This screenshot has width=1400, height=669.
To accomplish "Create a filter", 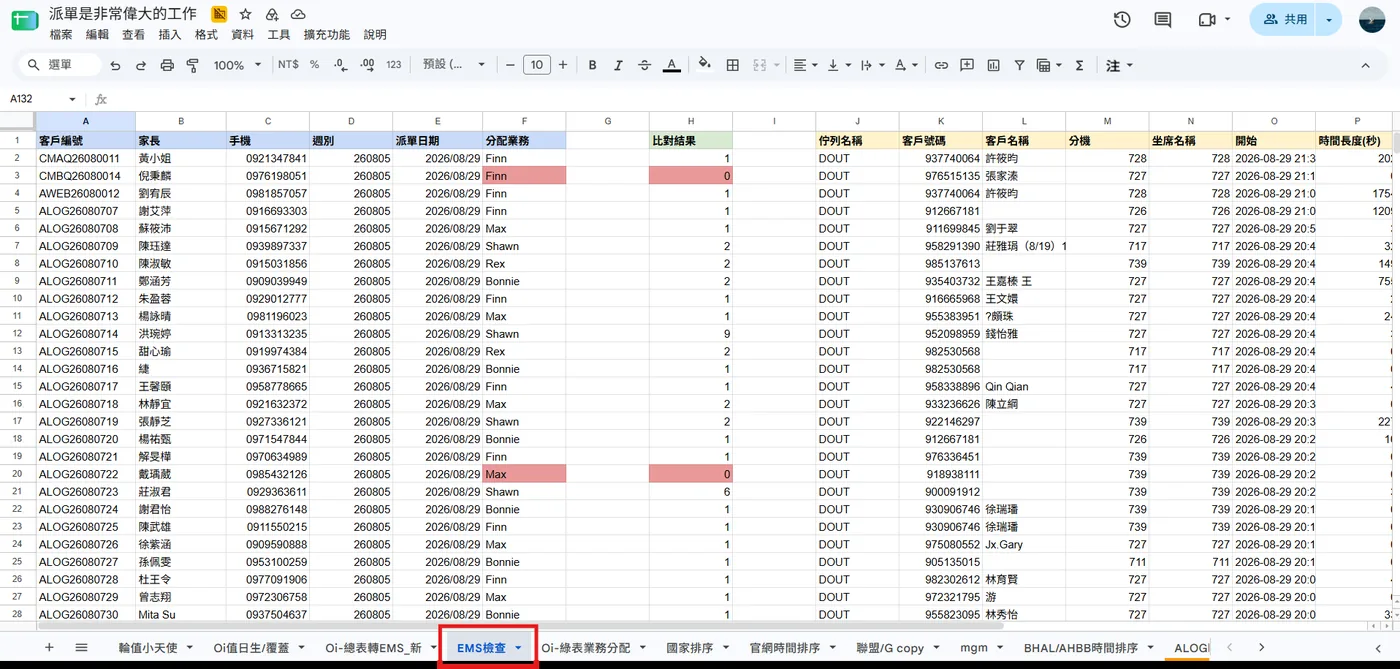I will tap(1019, 65).
